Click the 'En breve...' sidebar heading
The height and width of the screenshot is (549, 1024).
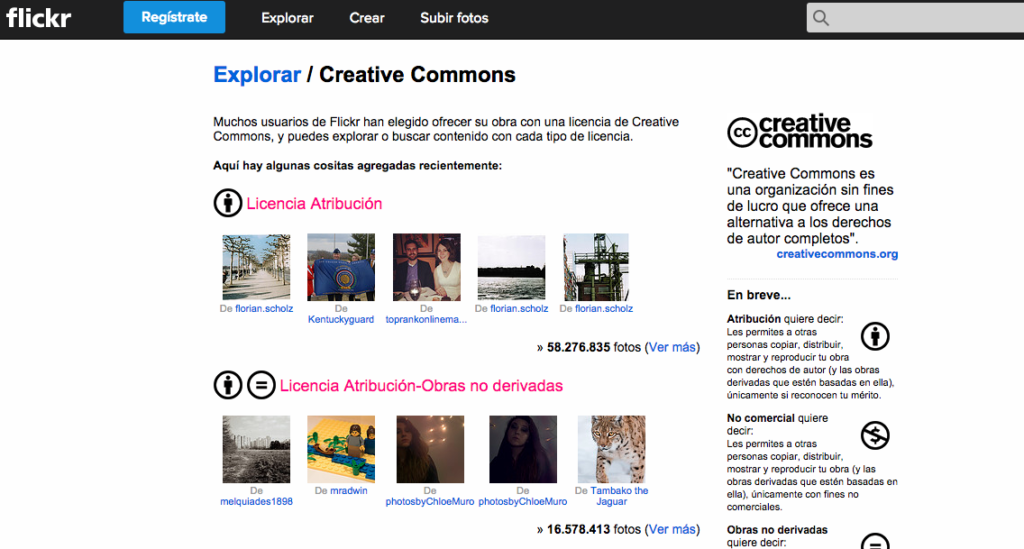pos(759,295)
